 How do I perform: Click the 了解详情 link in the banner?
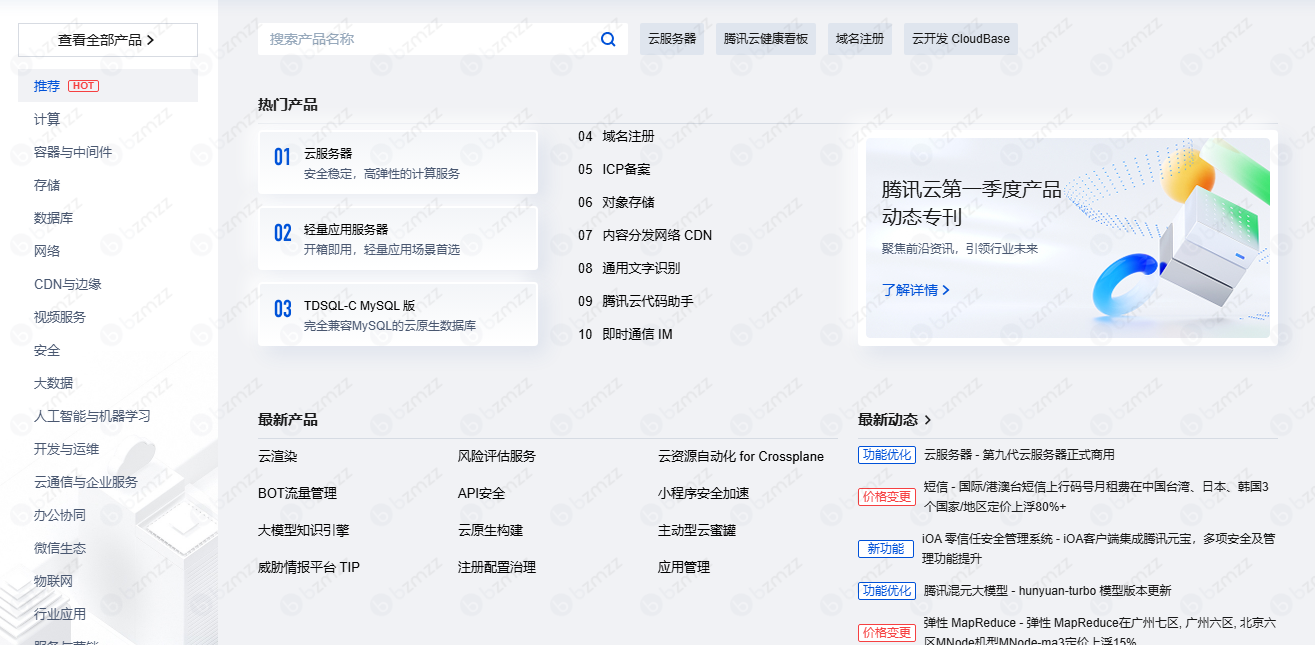click(916, 290)
